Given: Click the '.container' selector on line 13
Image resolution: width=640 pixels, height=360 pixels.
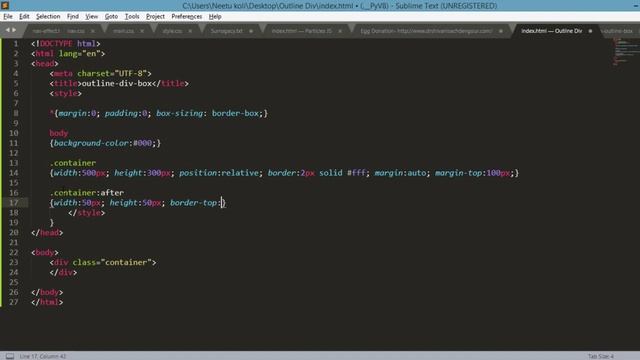Looking at the screenshot, I should pos(73,163).
